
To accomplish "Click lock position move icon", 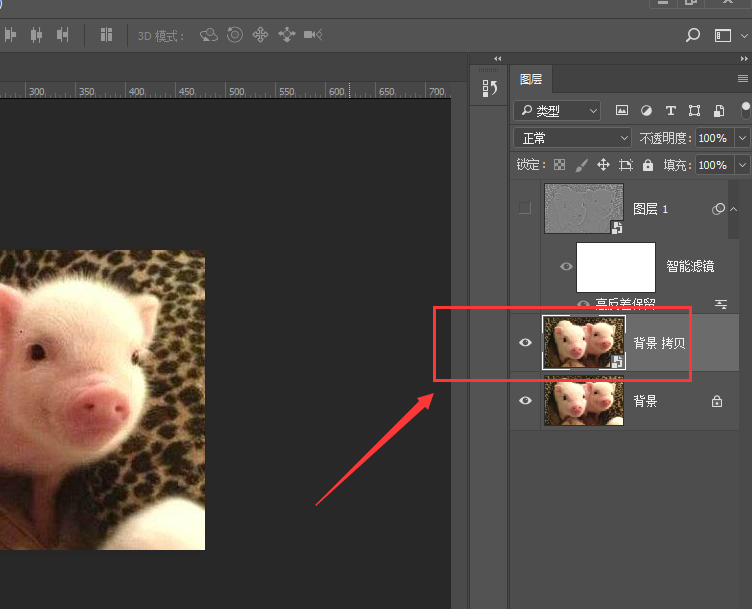I will pyautogui.click(x=603, y=165).
